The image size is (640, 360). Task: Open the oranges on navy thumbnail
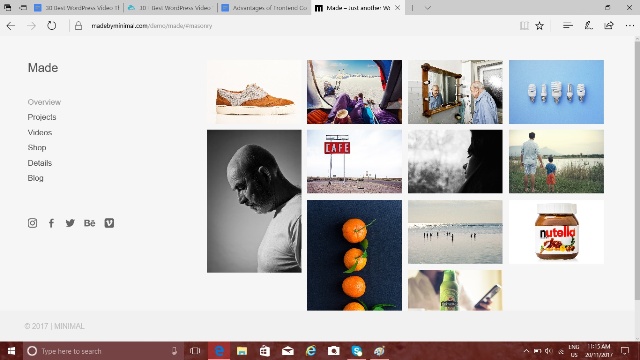pyautogui.click(x=354, y=255)
